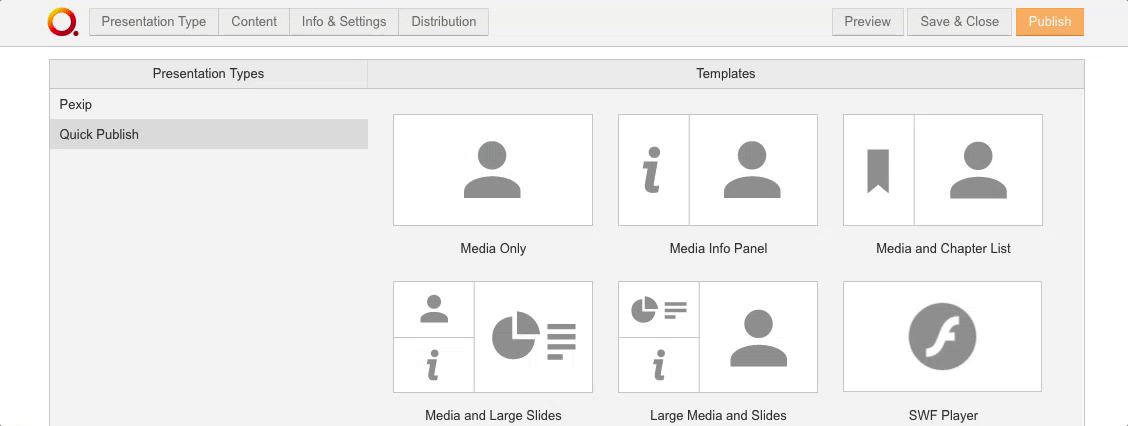Click the Media and Large Slides label
Image resolution: width=1128 pixels, height=426 pixels.
click(x=493, y=415)
